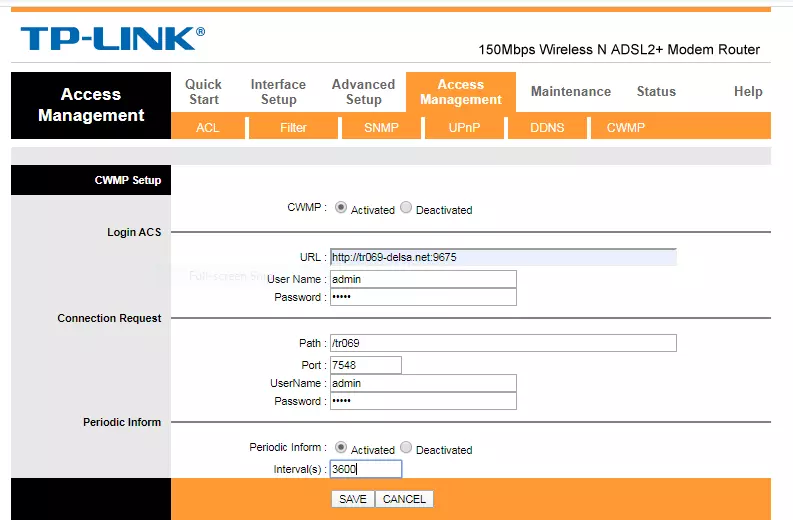Click the 150Mbps Wireless N ADSL2+ Modem Router text

[619, 50]
